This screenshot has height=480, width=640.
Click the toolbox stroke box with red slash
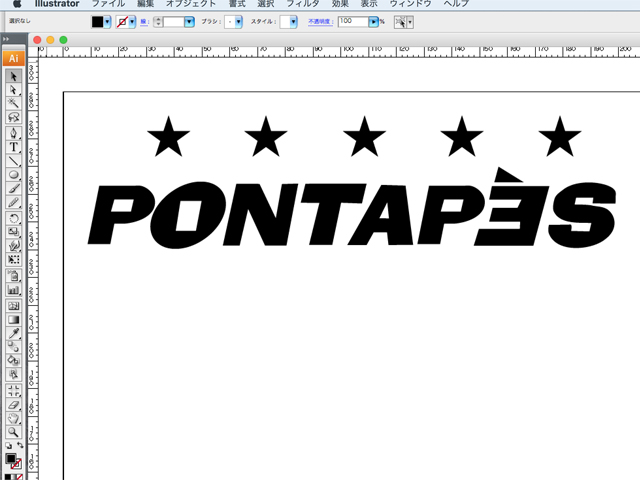coord(17,464)
